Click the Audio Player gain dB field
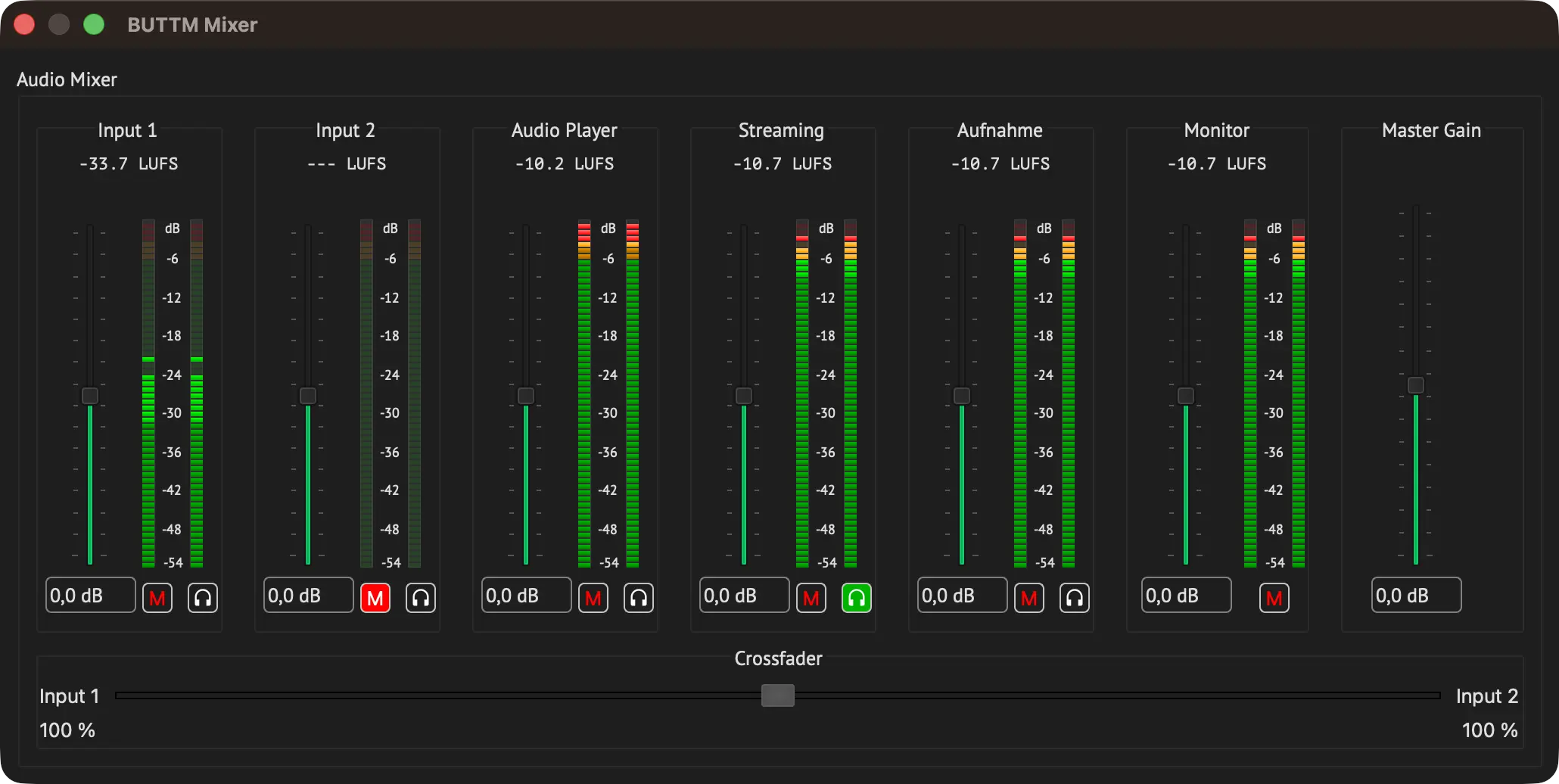 pos(527,596)
